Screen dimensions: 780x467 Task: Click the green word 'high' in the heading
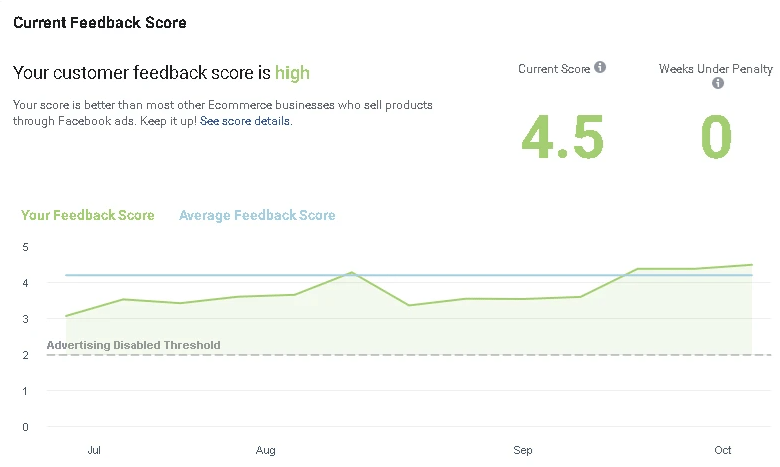[292, 73]
